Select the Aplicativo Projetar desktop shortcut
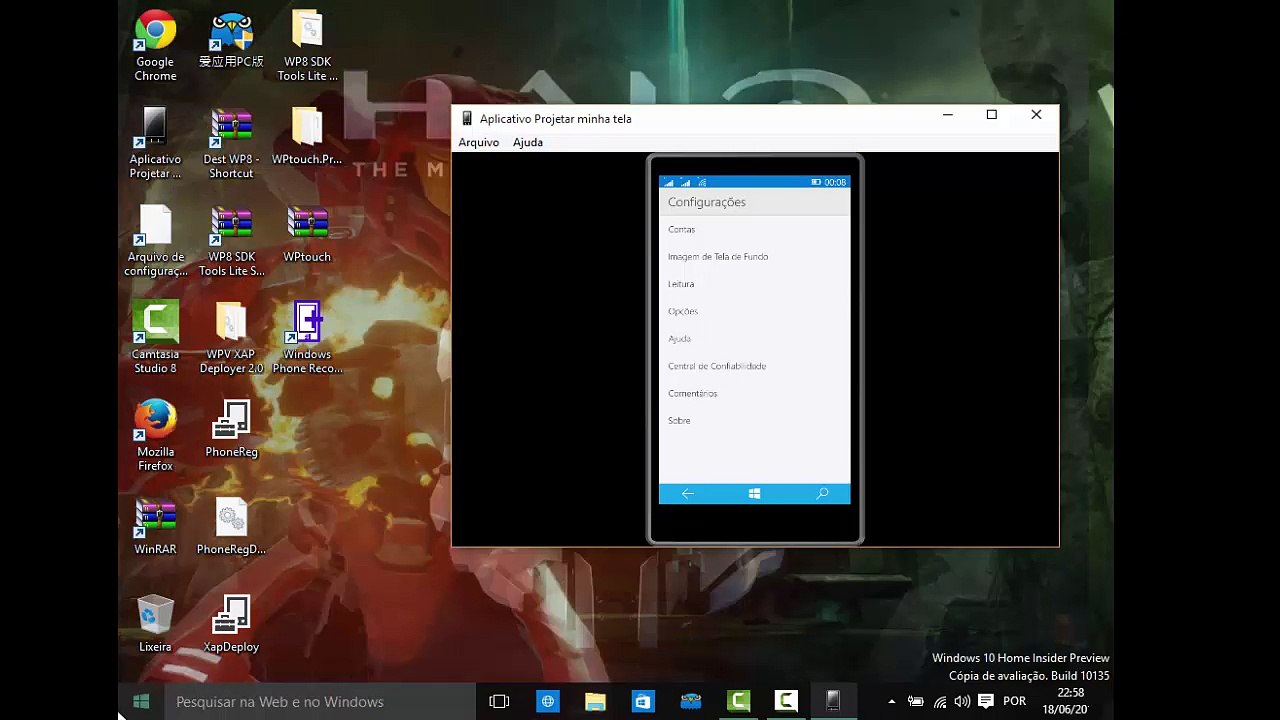 (155, 143)
